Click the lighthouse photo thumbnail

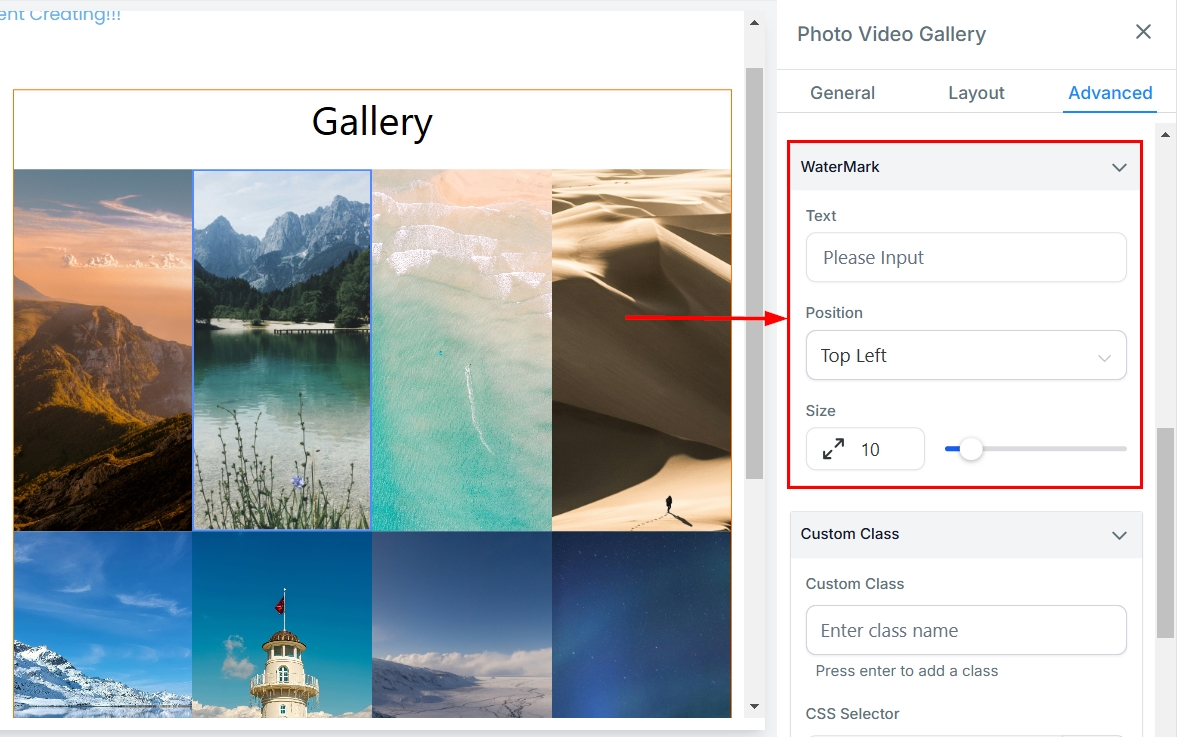282,625
